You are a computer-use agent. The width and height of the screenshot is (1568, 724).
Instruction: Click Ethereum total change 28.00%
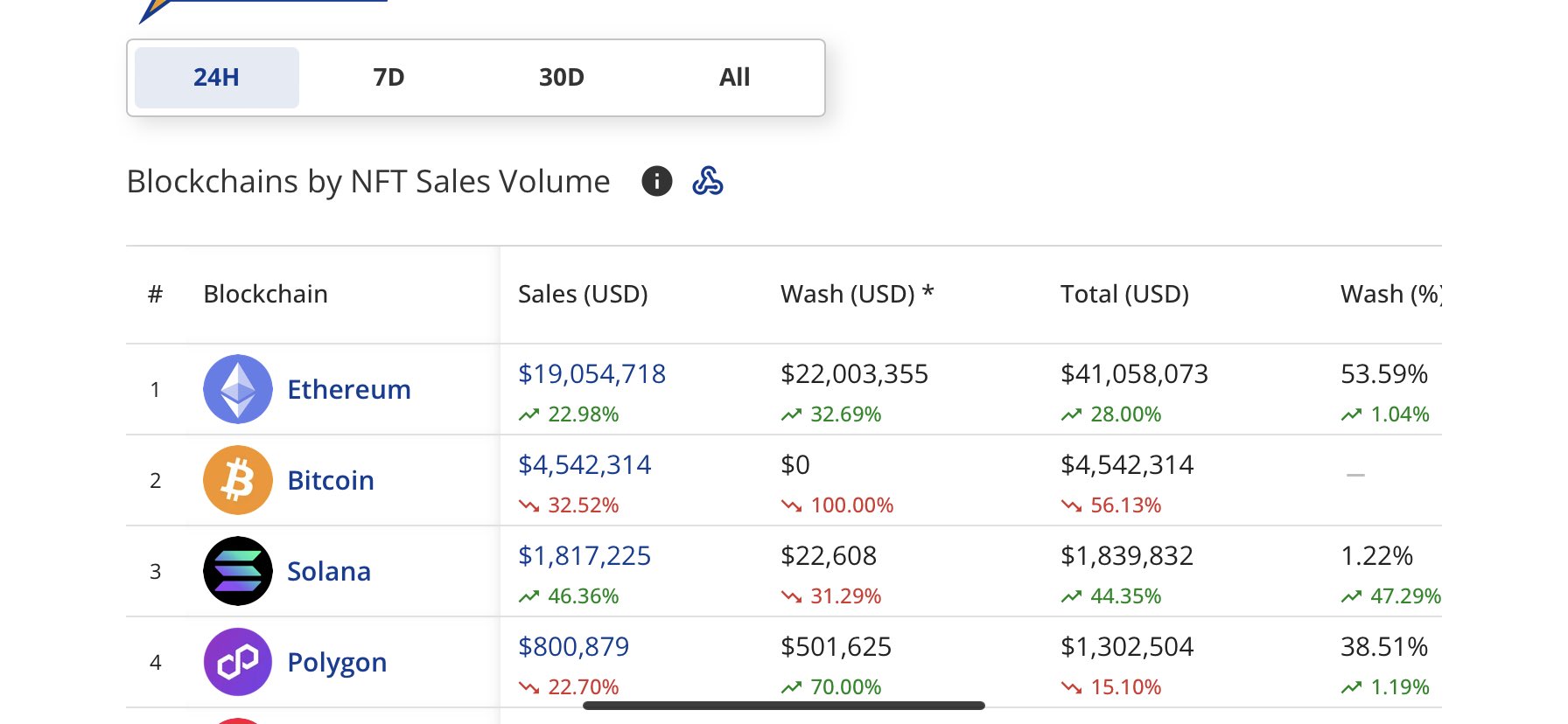pos(1111,414)
